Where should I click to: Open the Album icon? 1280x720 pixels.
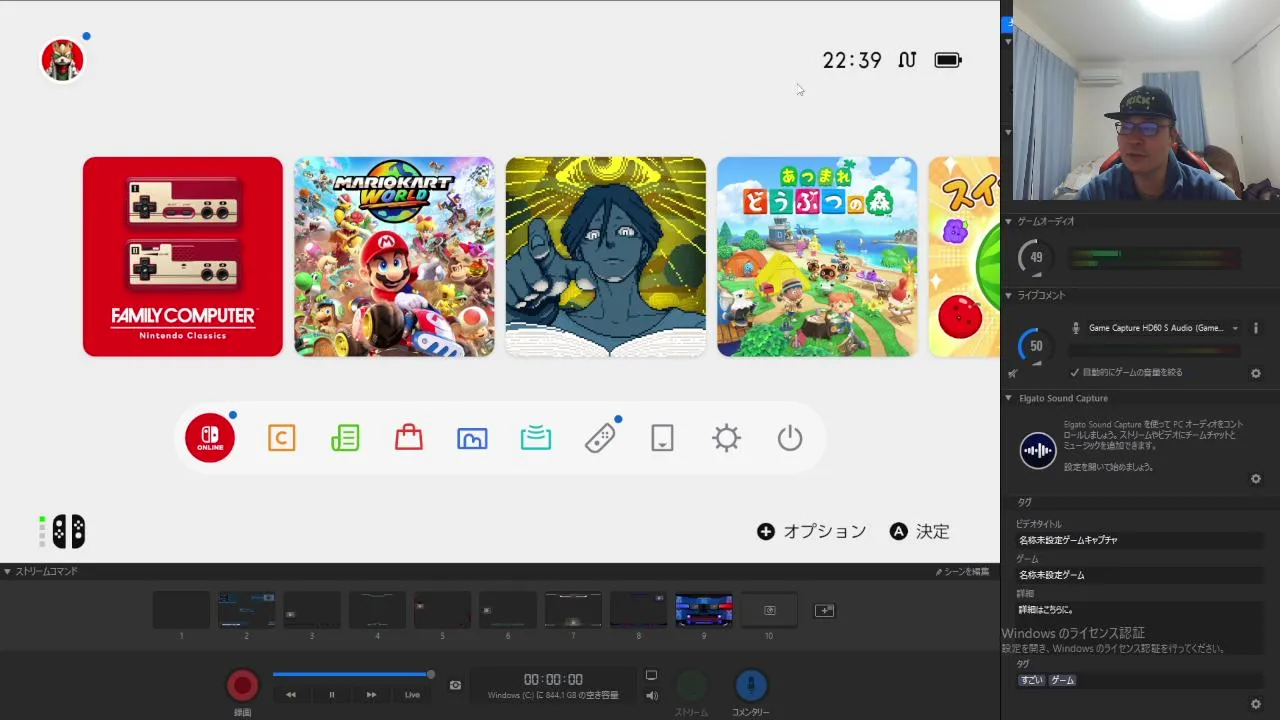click(472, 438)
